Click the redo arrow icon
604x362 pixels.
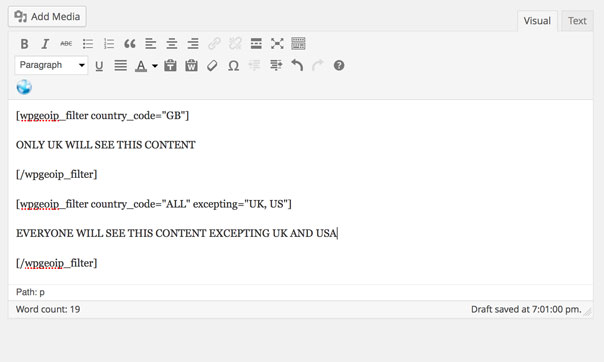pos(318,66)
